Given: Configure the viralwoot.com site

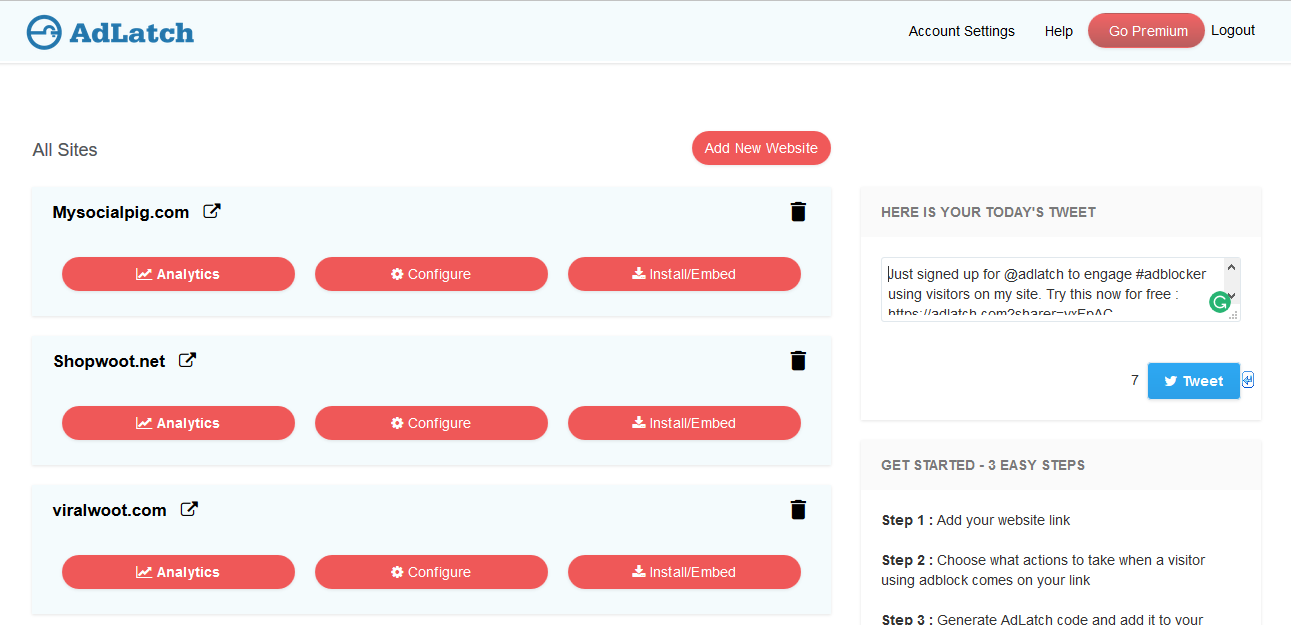Looking at the screenshot, I should coord(431,572).
